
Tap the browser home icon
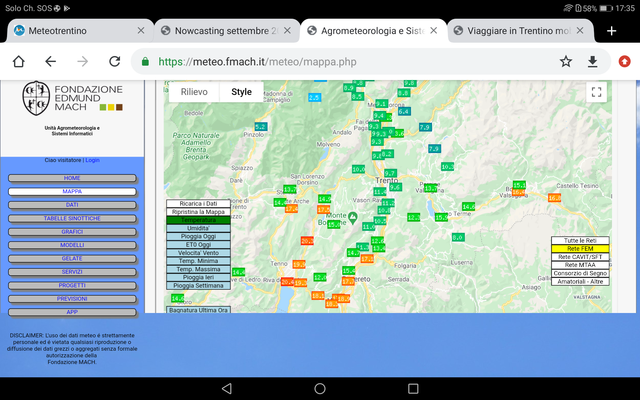click(19, 62)
